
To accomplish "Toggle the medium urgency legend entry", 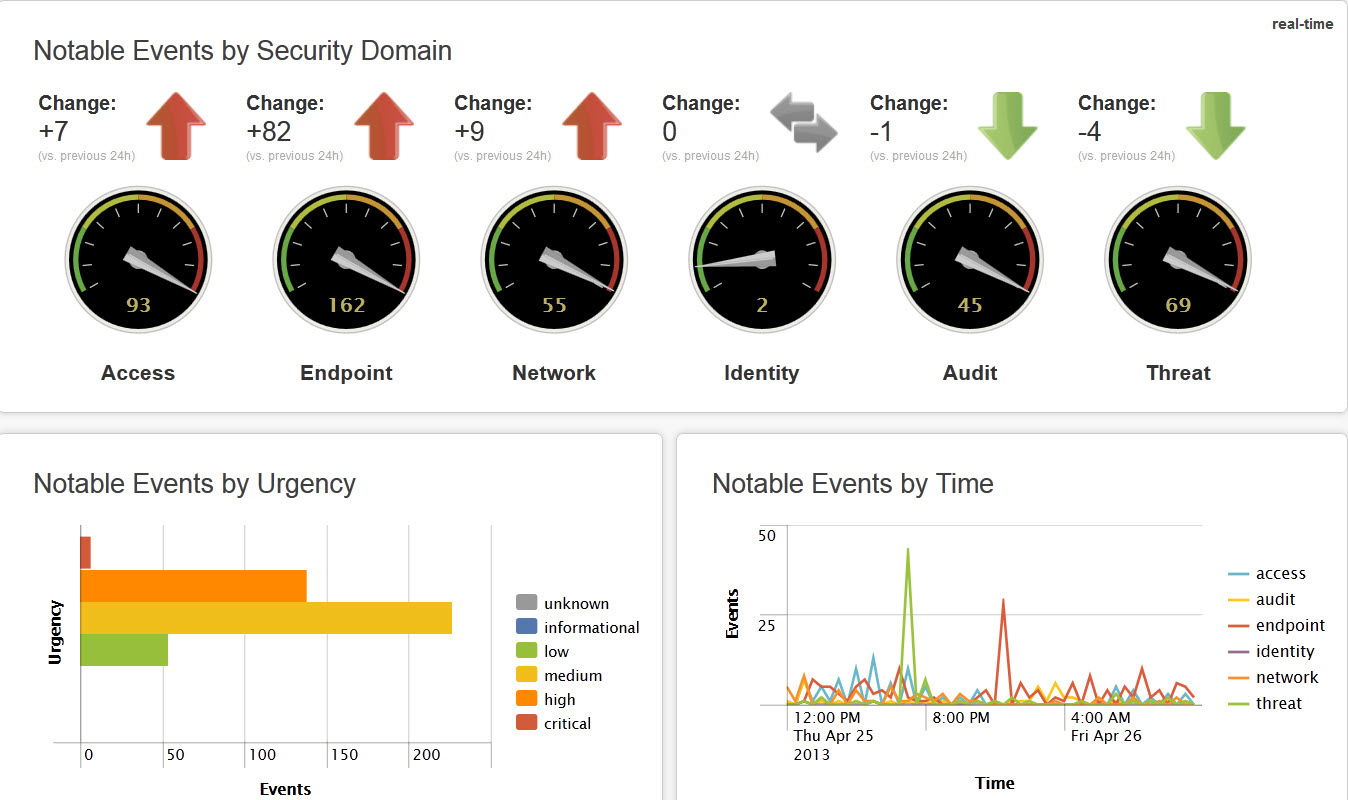I will [x=572, y=675].
